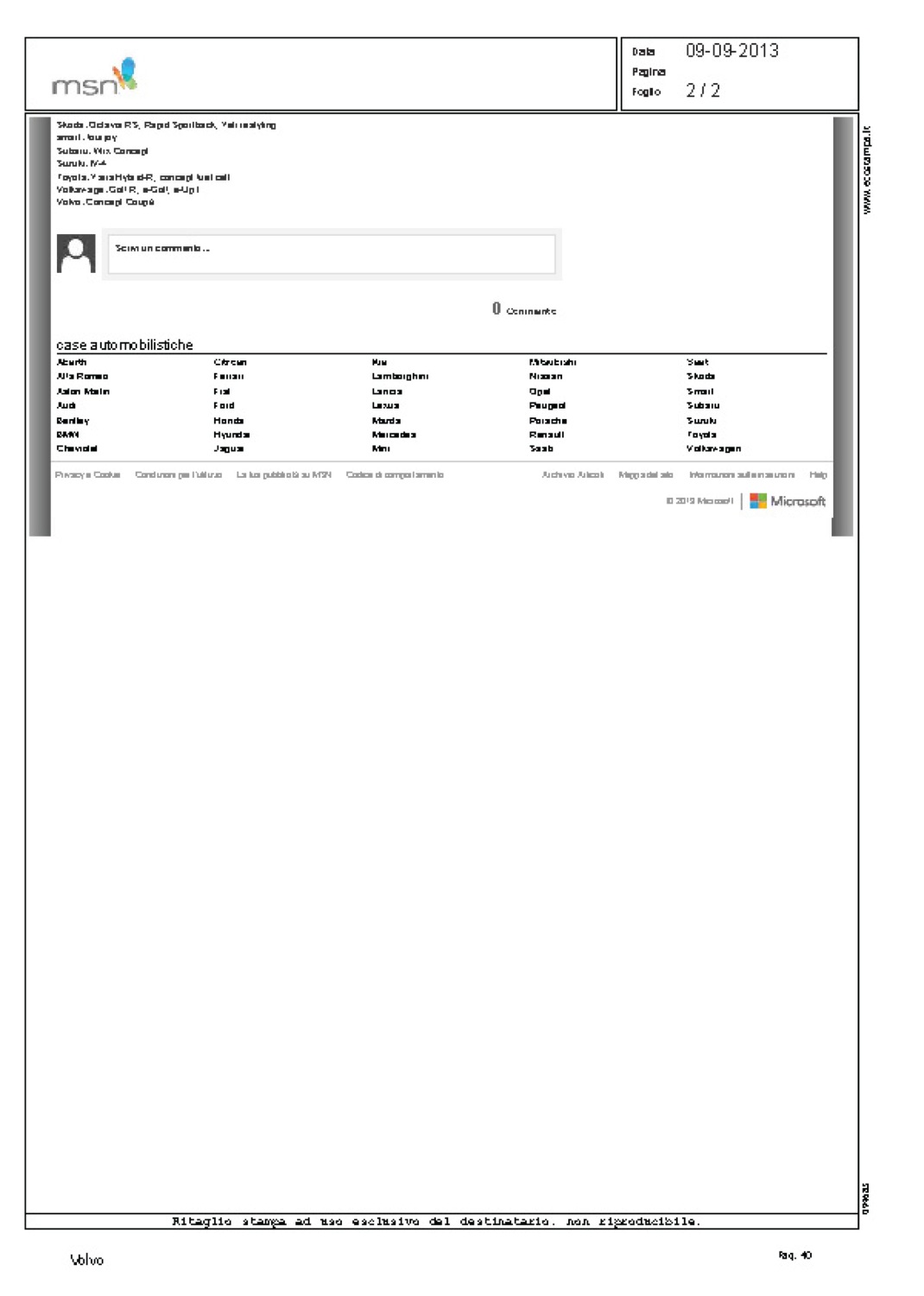Open the Help link in the footer
Viewport: 924px width, 1296px height.
click(818, 475)
